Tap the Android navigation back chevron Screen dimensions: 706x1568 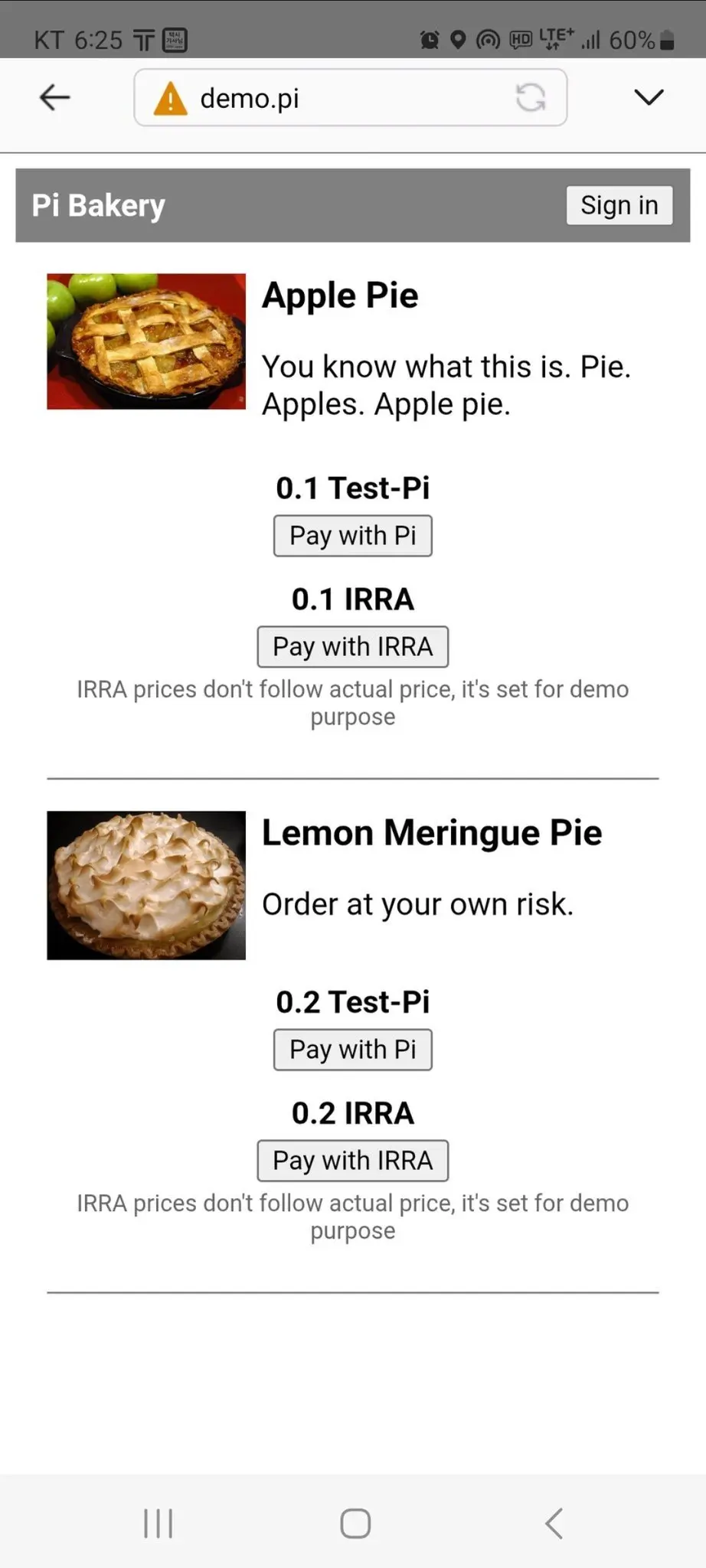(x=554, y=1523)
